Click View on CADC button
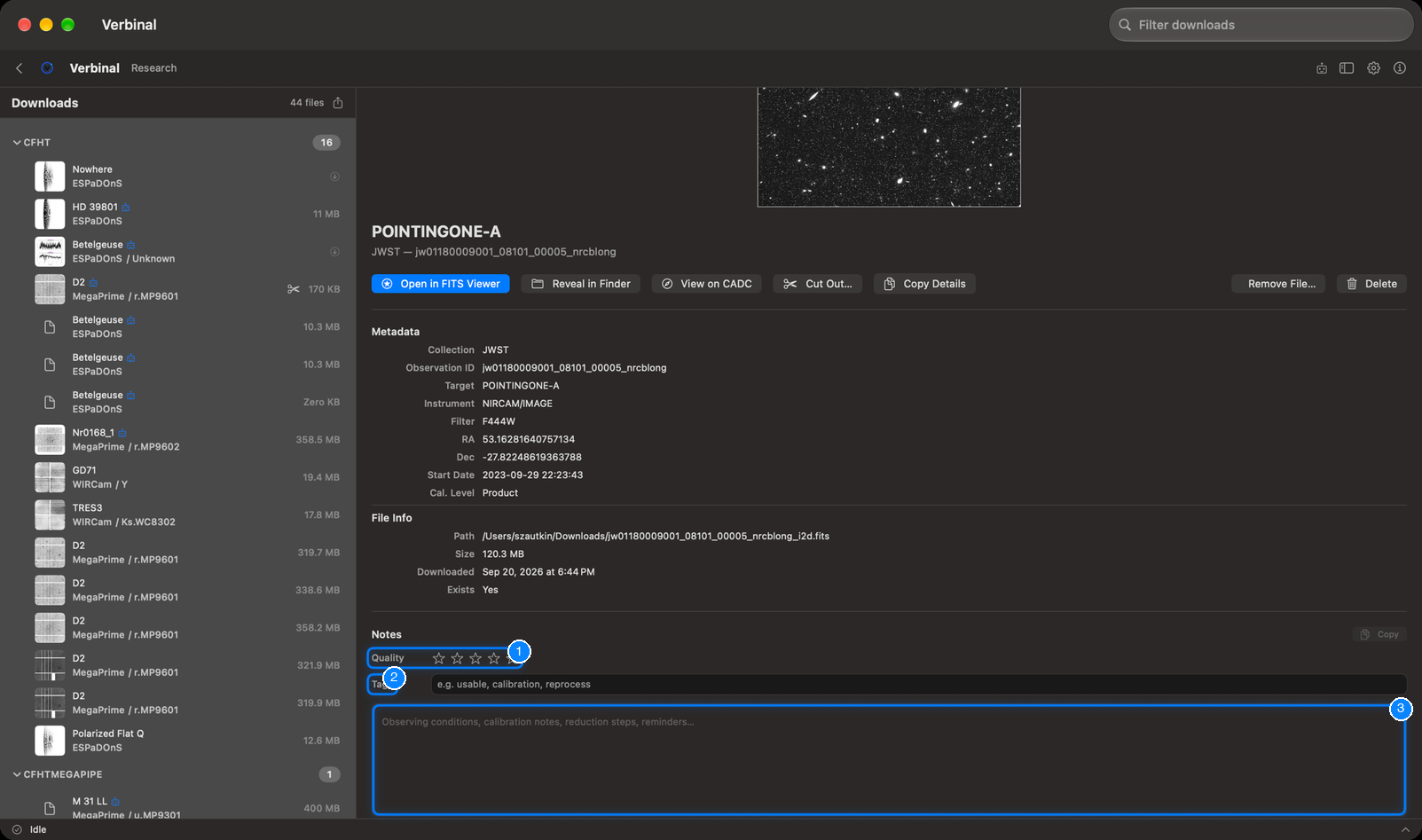Screen dimensions: 1422x840 [707, 284]
